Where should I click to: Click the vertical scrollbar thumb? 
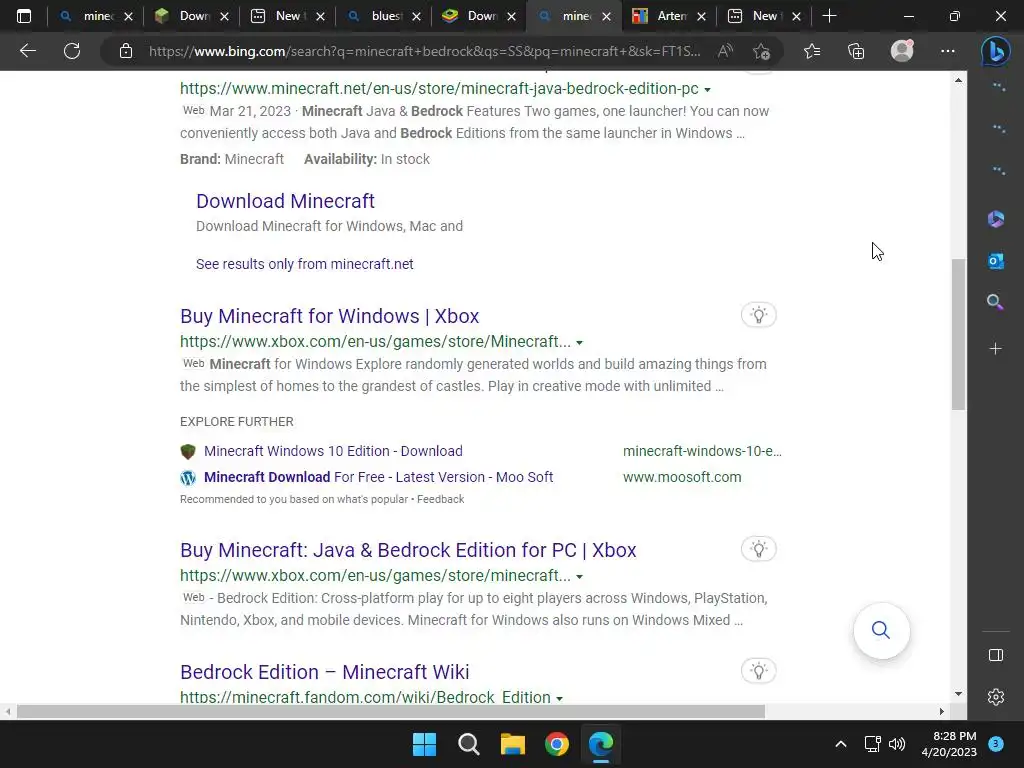pyautogui.click(x=958, y=334)
